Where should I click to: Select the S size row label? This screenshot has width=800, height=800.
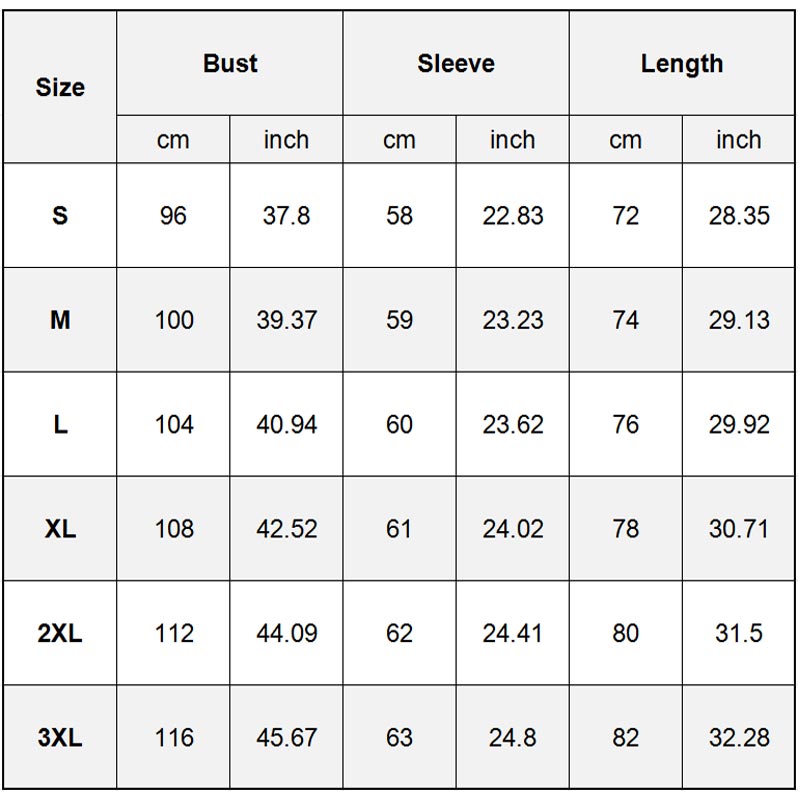(60, 215)
